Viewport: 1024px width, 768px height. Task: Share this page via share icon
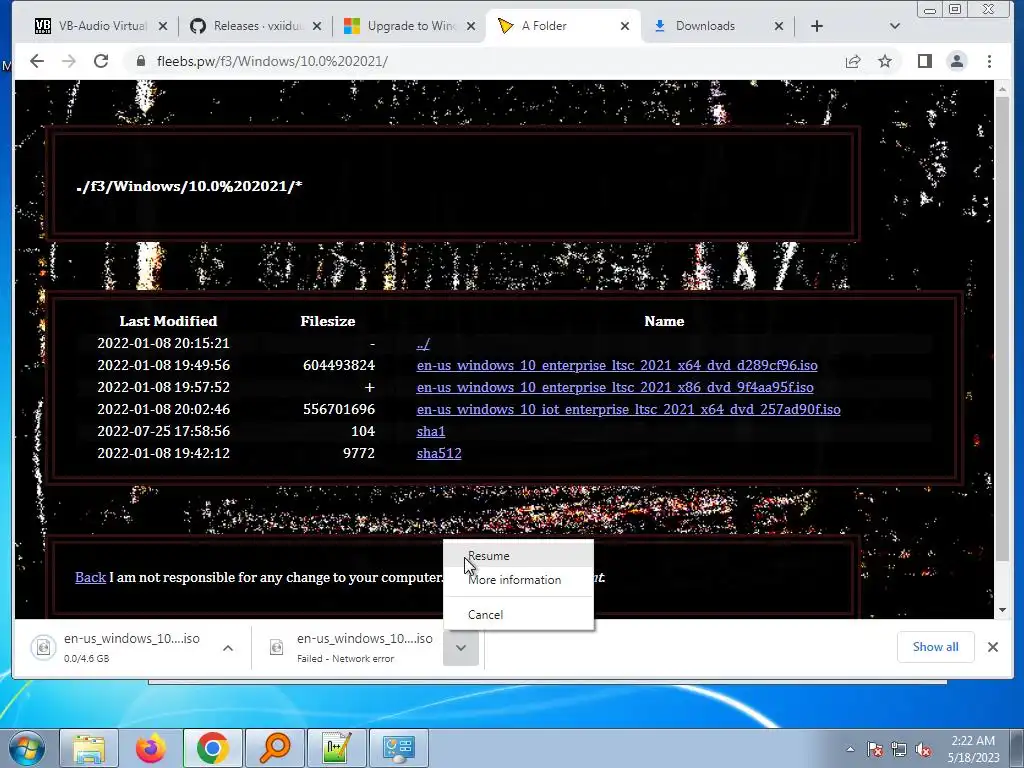[x=853, y=61]
